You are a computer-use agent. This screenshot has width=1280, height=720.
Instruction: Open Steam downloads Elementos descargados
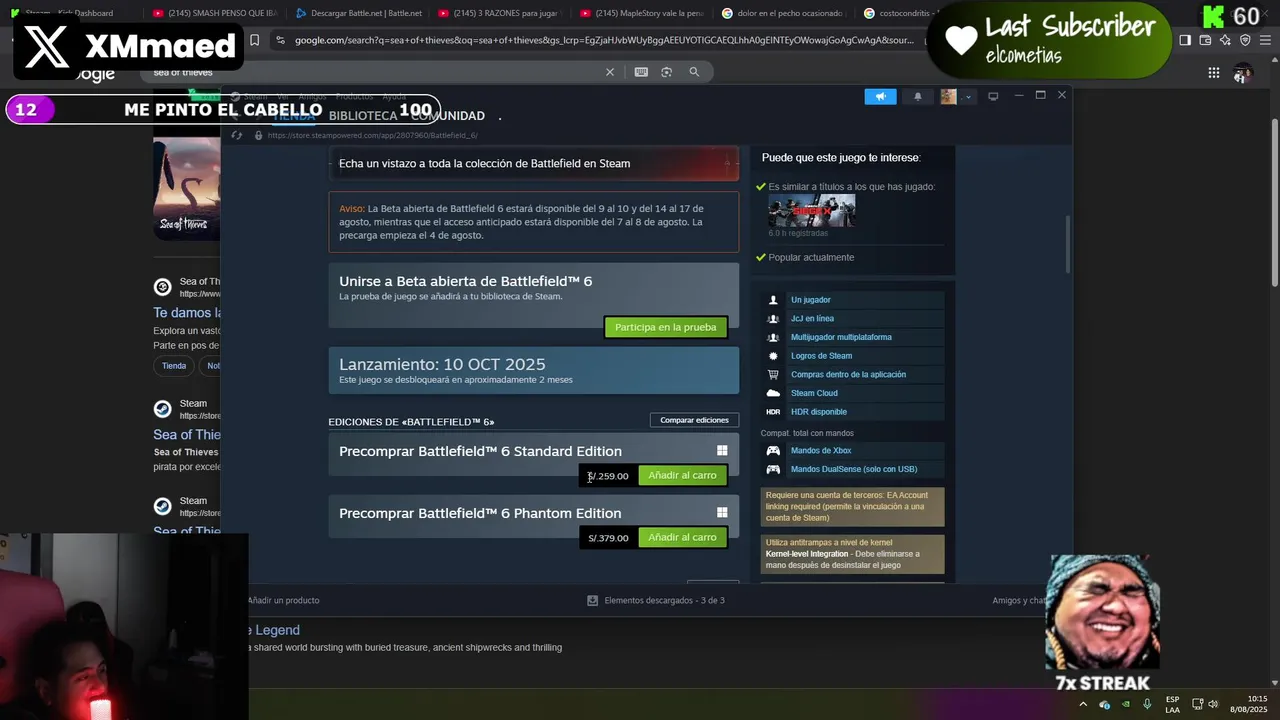coord(656,600)
